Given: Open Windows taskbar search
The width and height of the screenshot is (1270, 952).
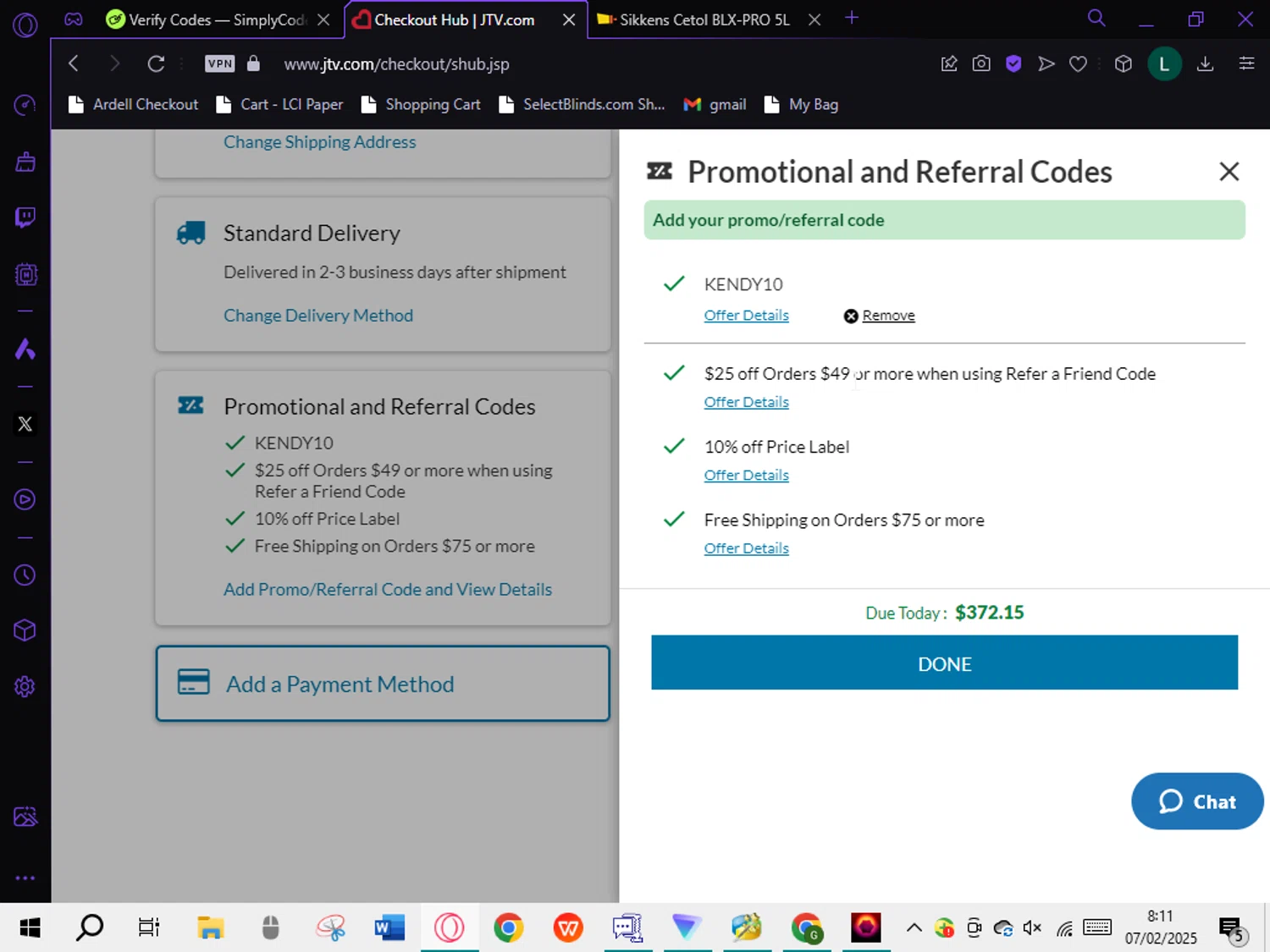Looking at the screenshot, I should (x=89, y=928).
